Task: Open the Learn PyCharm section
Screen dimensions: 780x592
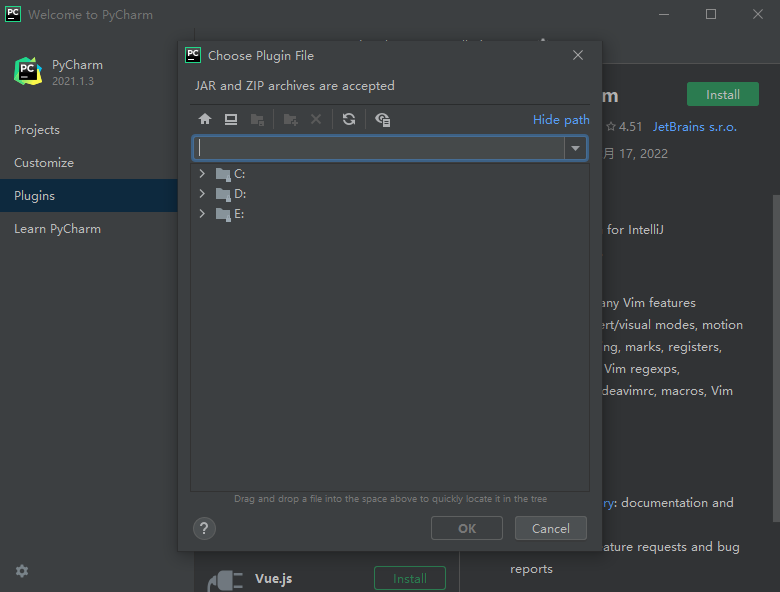Action: (57, 229)
